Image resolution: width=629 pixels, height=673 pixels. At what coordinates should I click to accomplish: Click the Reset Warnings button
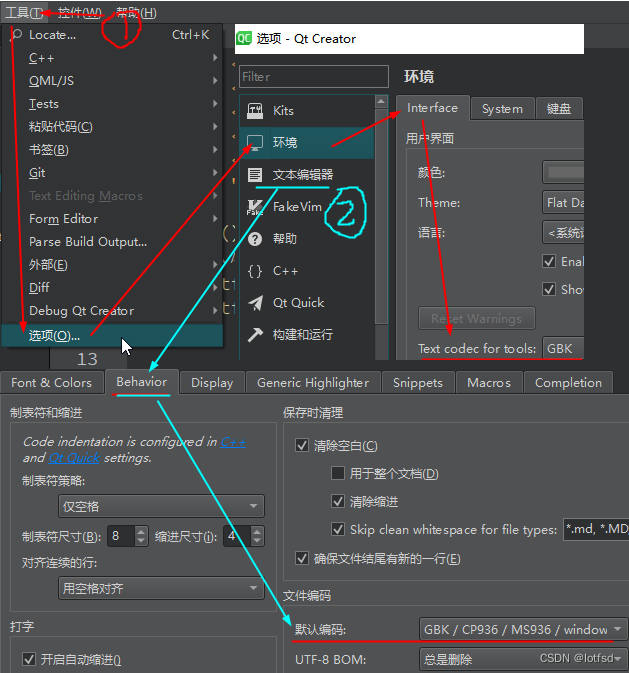click(x=477, y=318)
